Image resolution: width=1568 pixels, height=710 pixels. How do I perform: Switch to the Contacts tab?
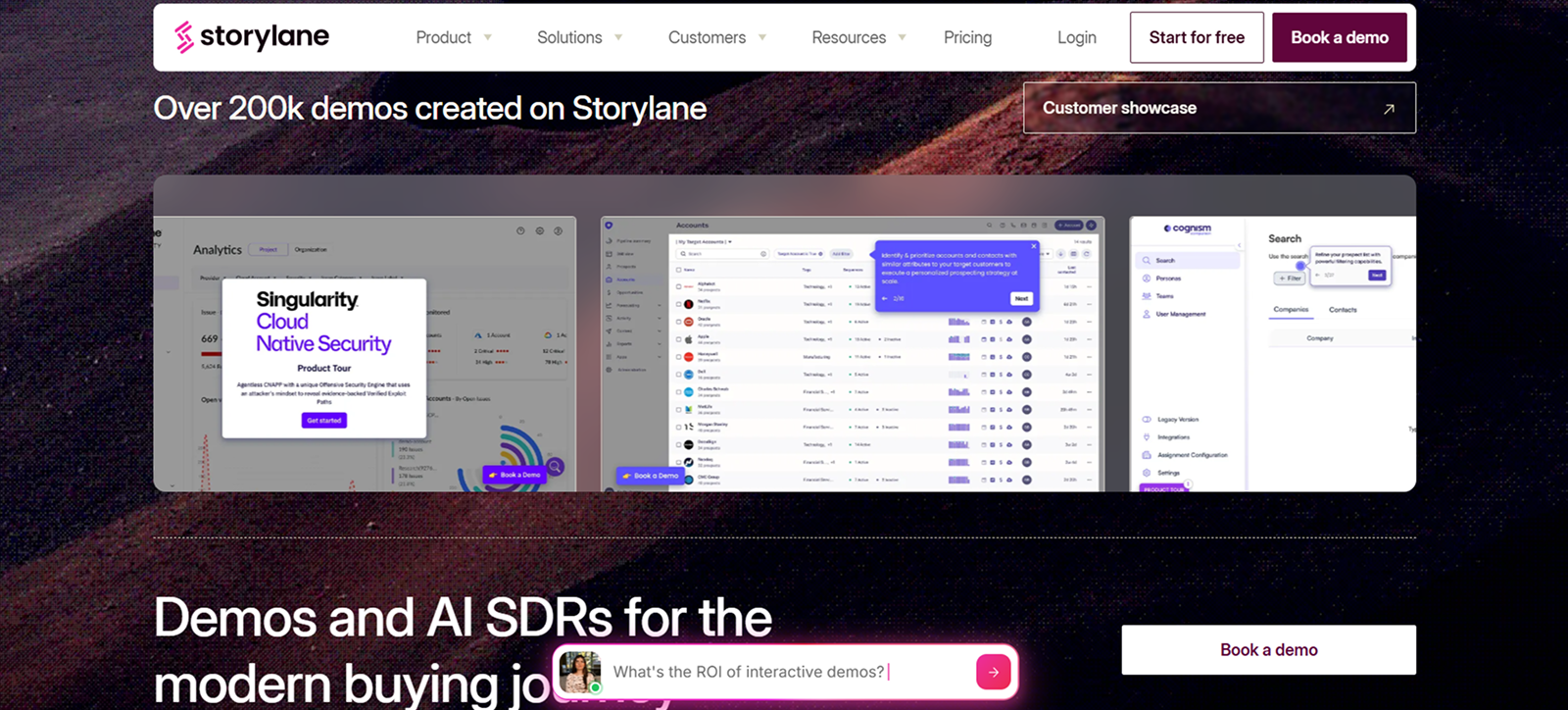[x=1343, y=310]
